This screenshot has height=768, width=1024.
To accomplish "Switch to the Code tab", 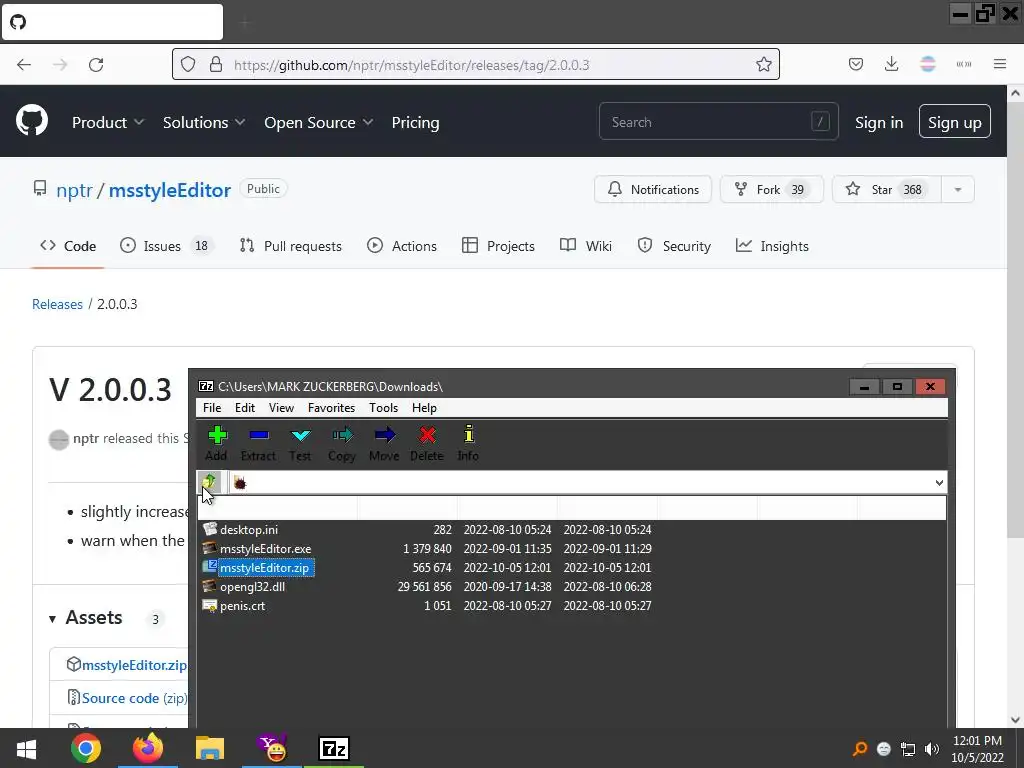I will pyautogui.click(x=68, y=246).
